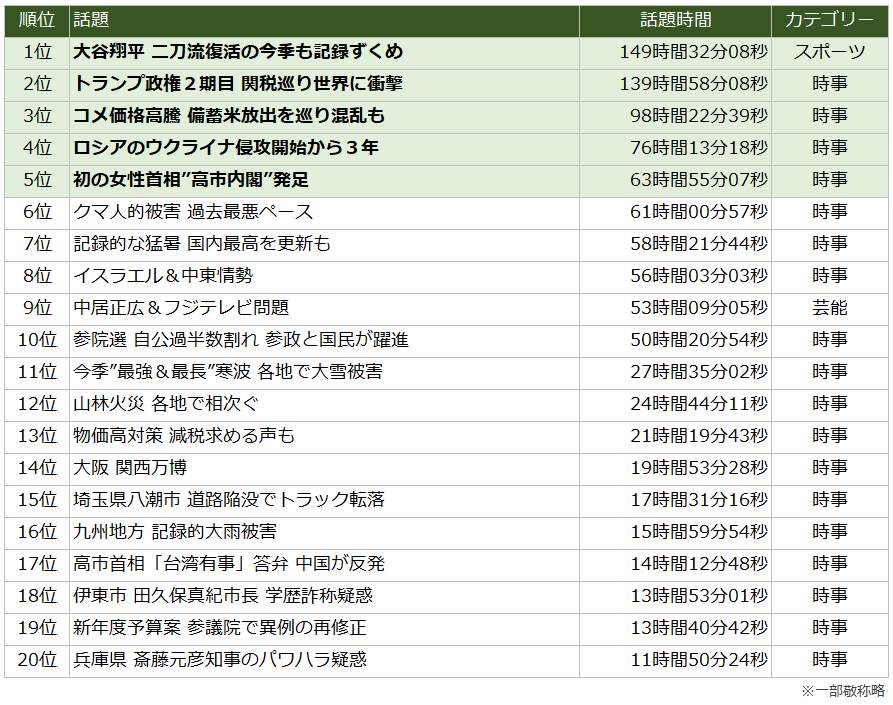Select ロシアのウクライナ侵攻 topic
893x705 pixels.
coord(226,148)
